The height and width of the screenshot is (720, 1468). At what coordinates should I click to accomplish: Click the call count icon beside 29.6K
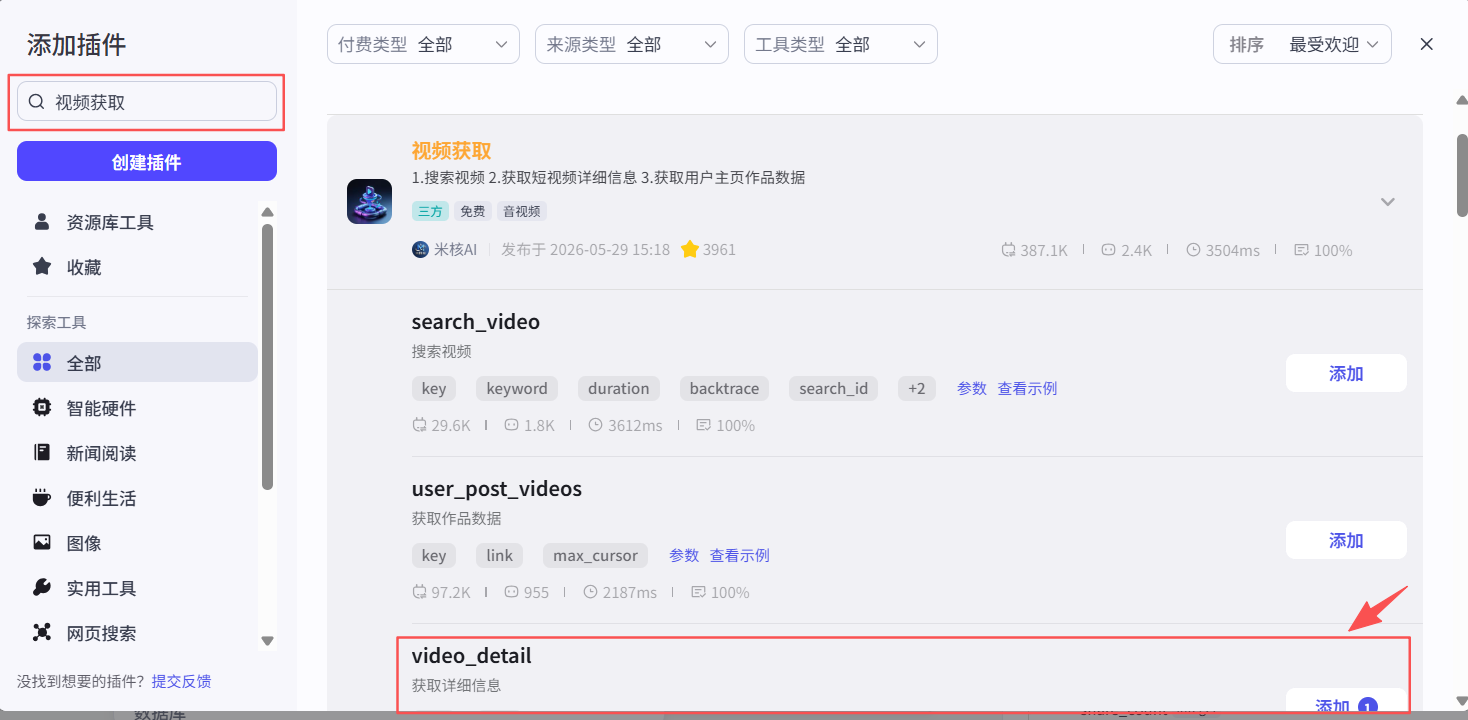pyautogui.click(x=419, y=425)
